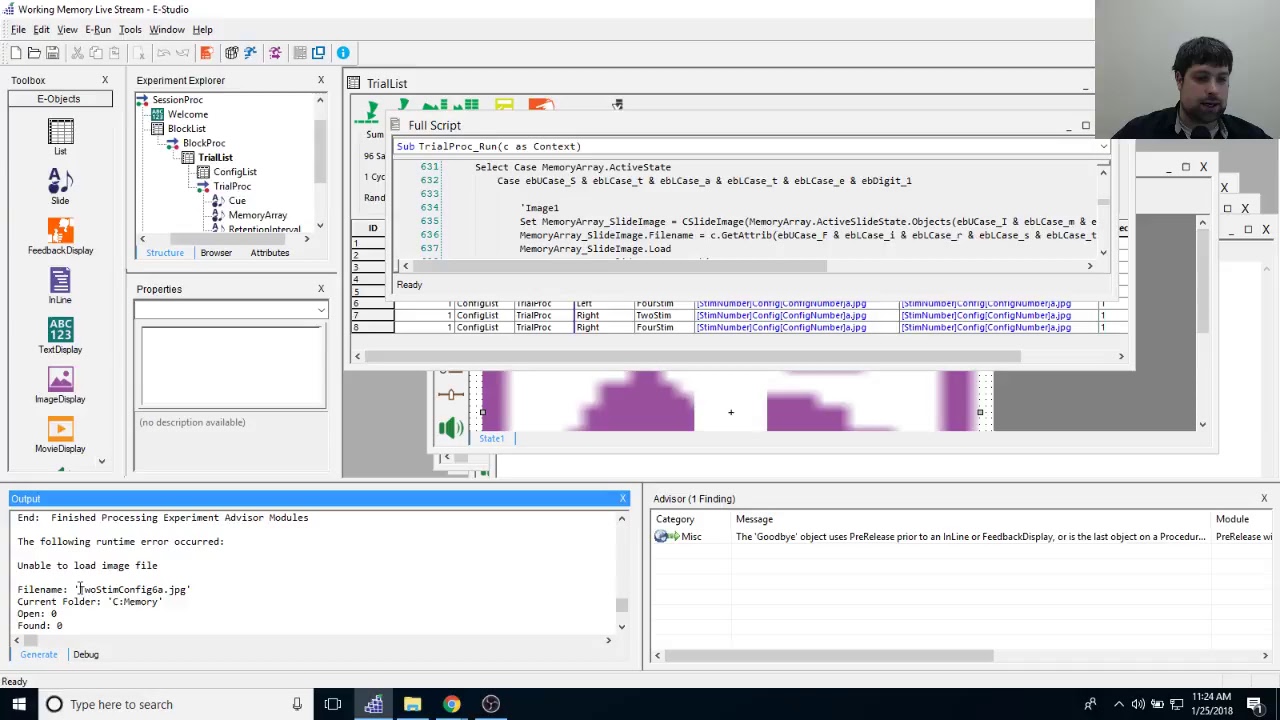Click the gray tile windows toolbar icon

[300, 53]
